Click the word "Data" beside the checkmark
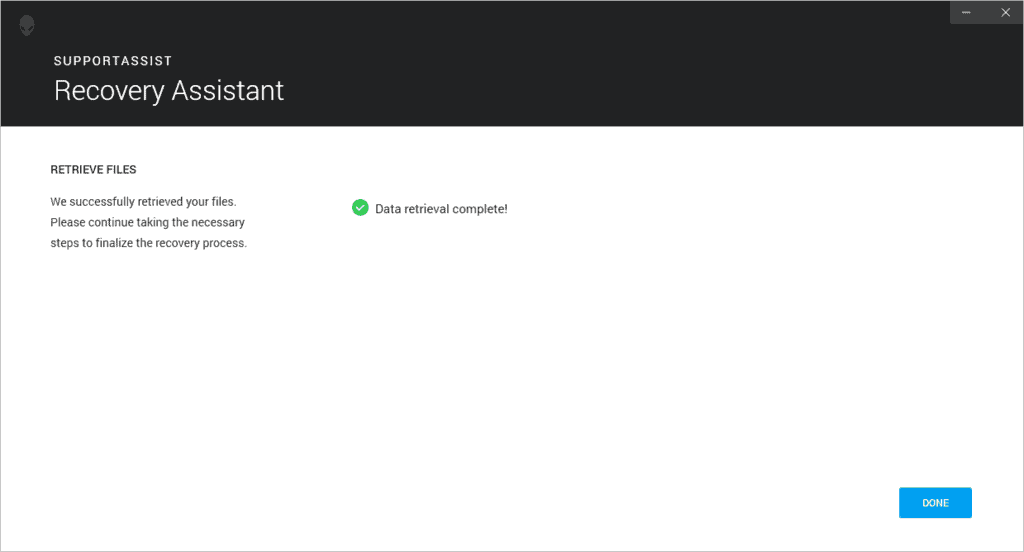 388,209
